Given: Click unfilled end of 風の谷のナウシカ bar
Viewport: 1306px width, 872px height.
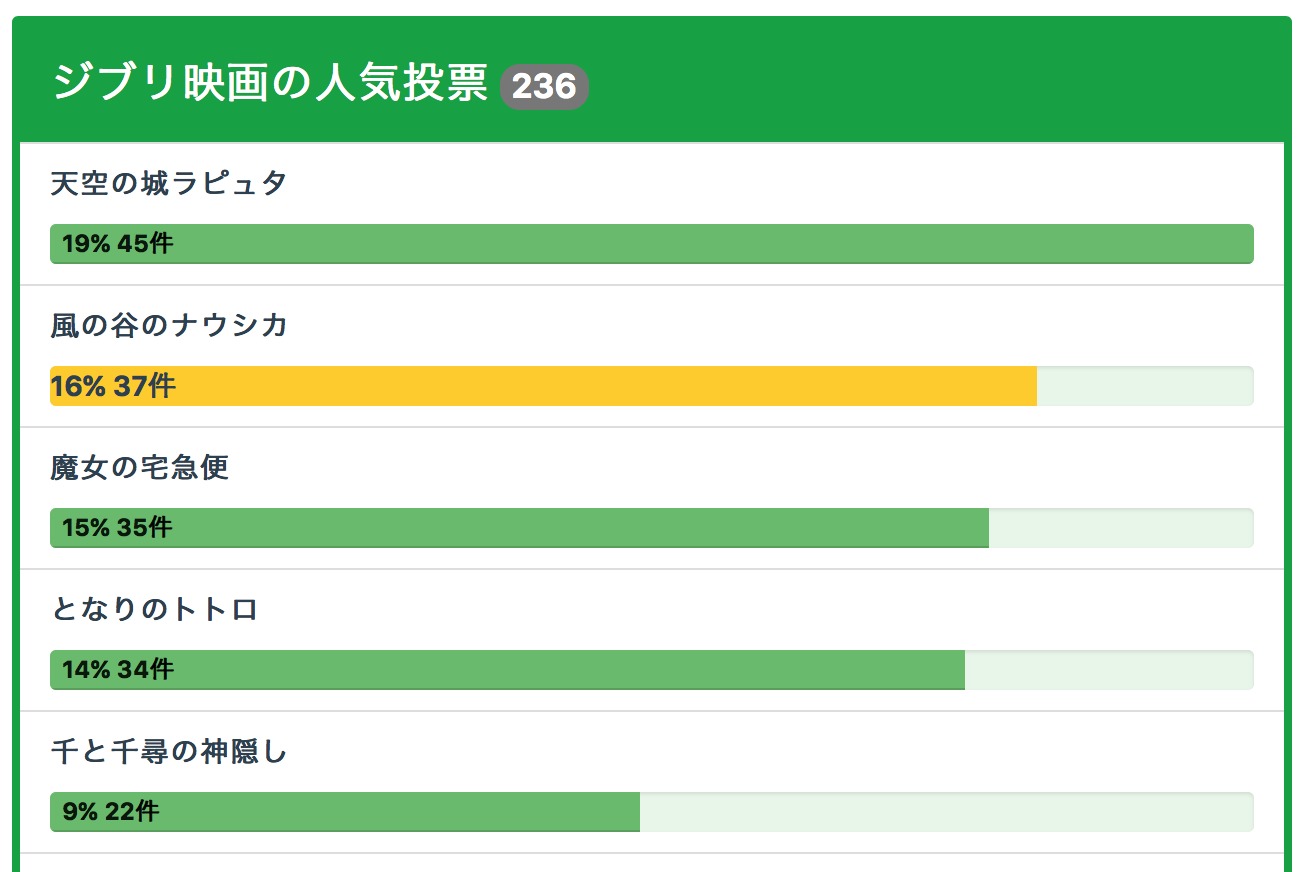Looking at the screenshot, I should click(1144, 386).
